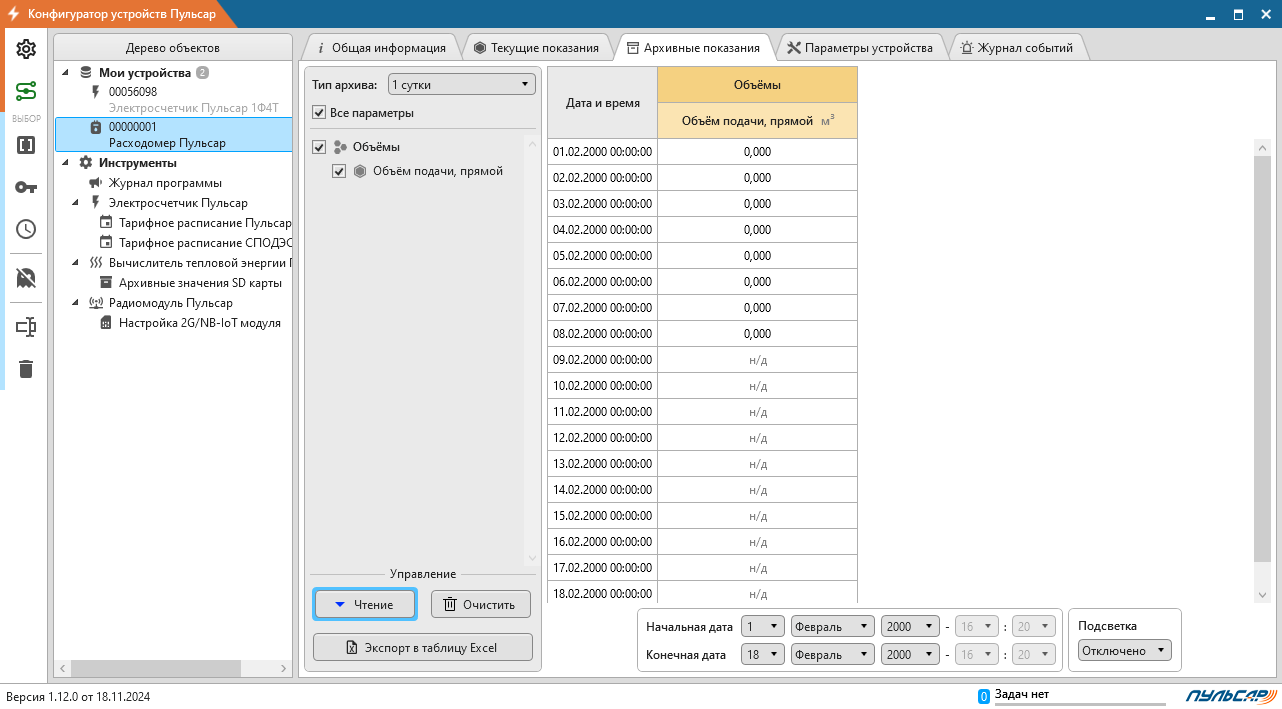Click the Пульсар logo in the status bar
This screenshot has height=709, width=1282.
point(1231,696)
